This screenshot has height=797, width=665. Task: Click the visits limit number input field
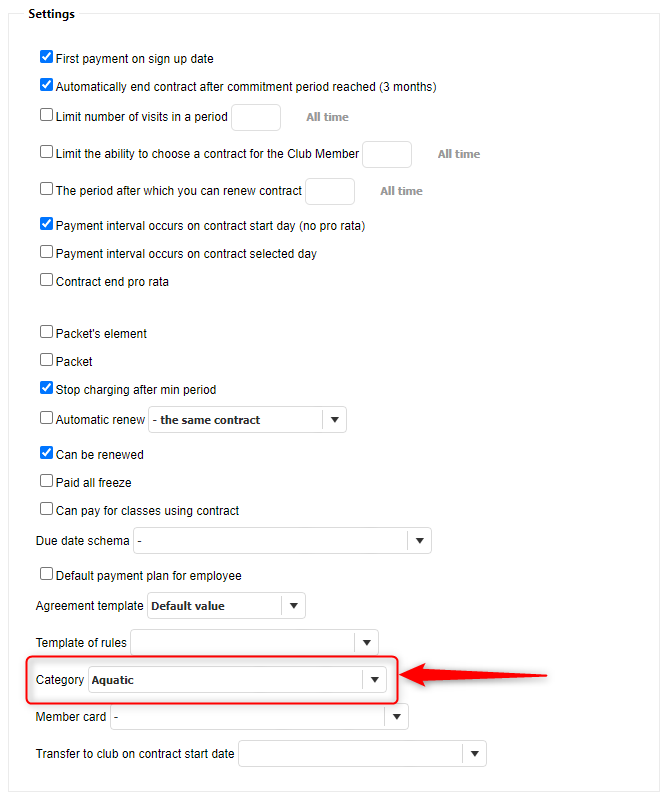(x=256, y=117)
